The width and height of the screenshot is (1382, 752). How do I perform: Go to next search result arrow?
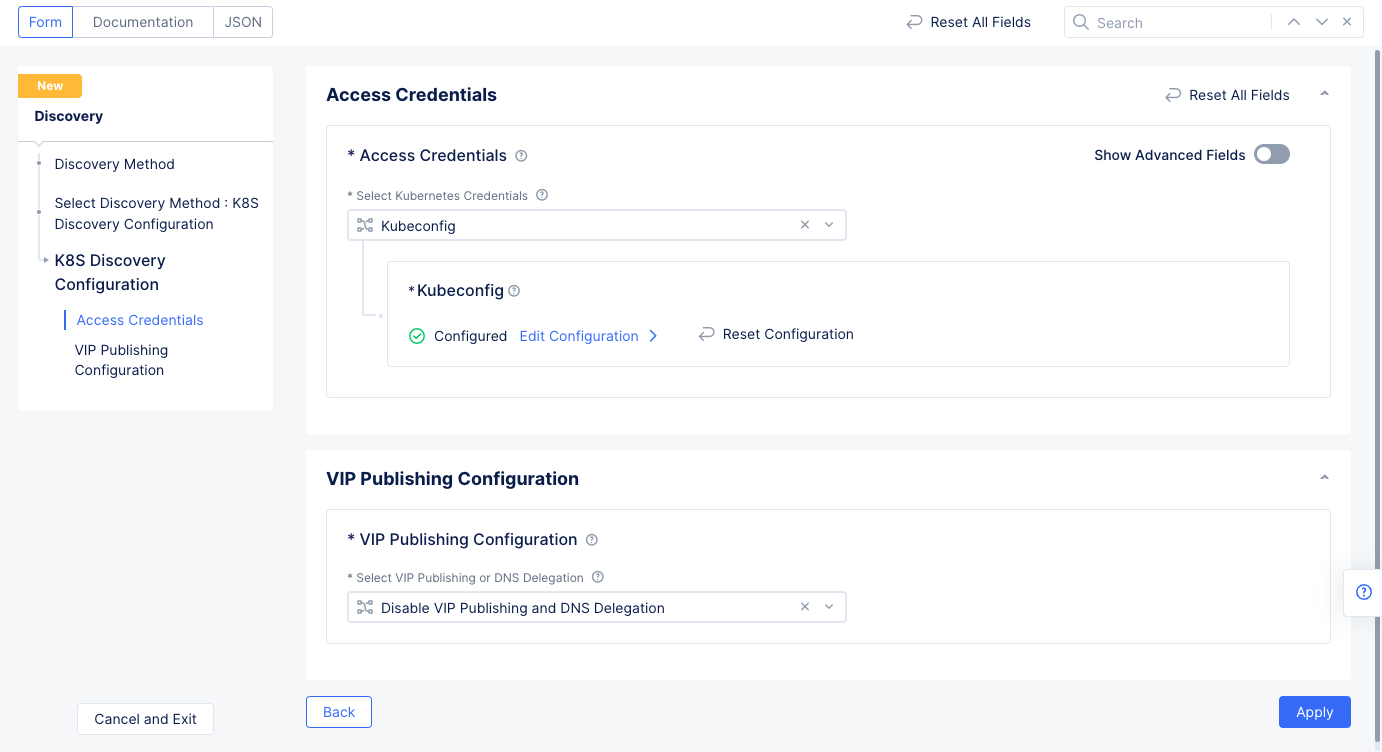pos(1322,22)
